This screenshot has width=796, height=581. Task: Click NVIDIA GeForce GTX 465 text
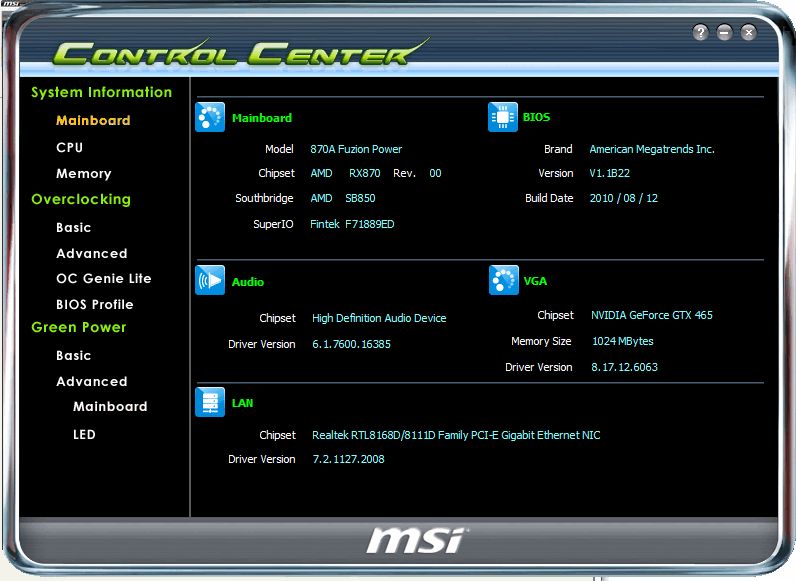pyautogui.click(x=652, y=315)
